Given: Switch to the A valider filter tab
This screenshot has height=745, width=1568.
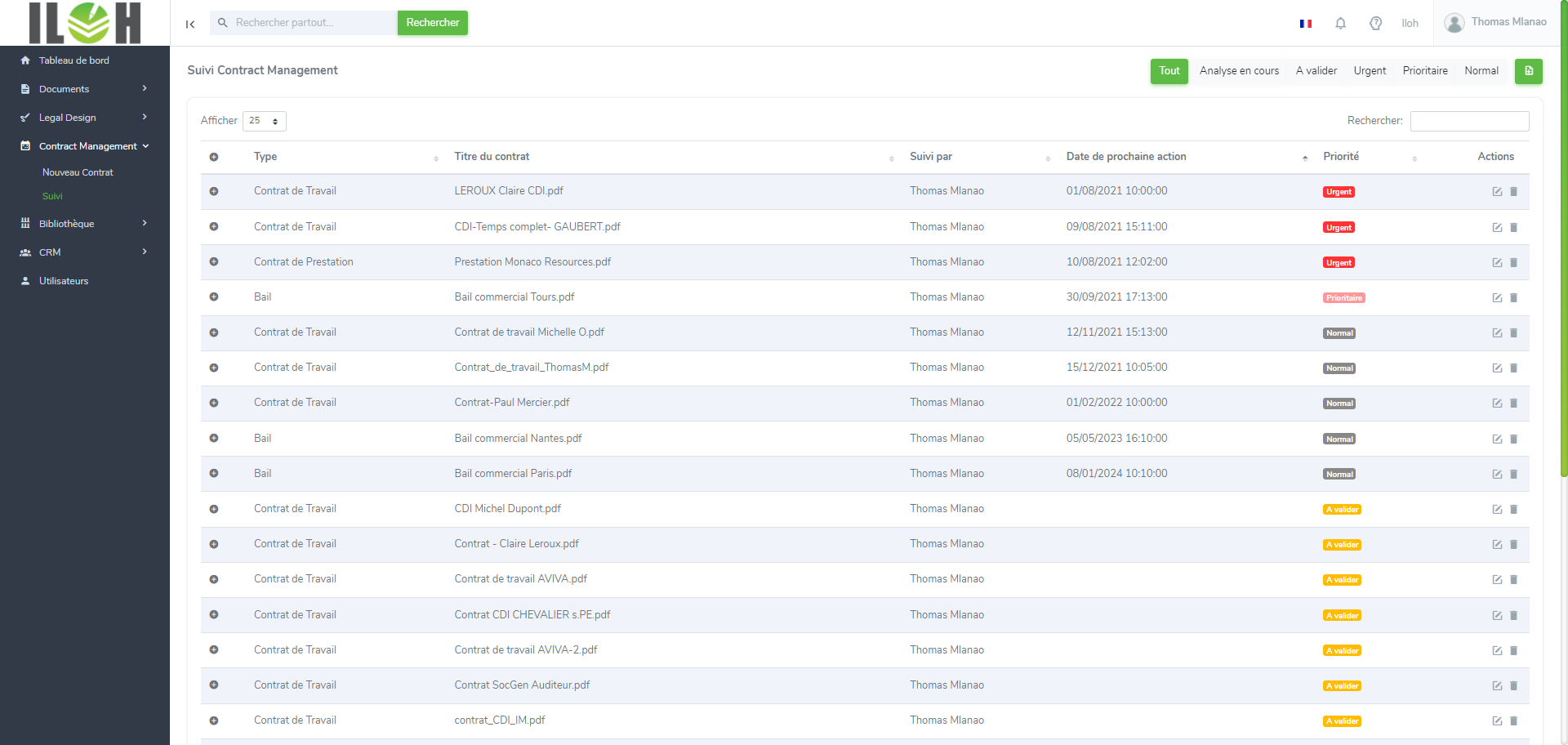Looking at the screenshot, I should tap(1316, 71).
